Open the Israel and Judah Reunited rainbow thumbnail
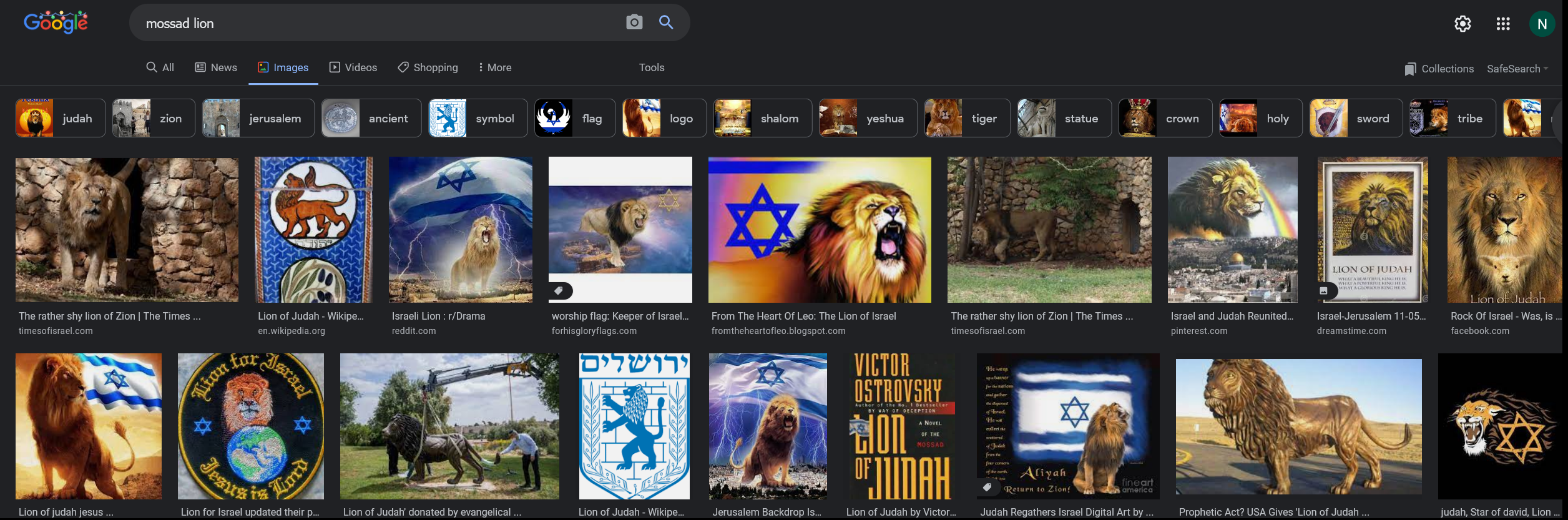This screenshot has height=520, width=1568. point(1233,230)
